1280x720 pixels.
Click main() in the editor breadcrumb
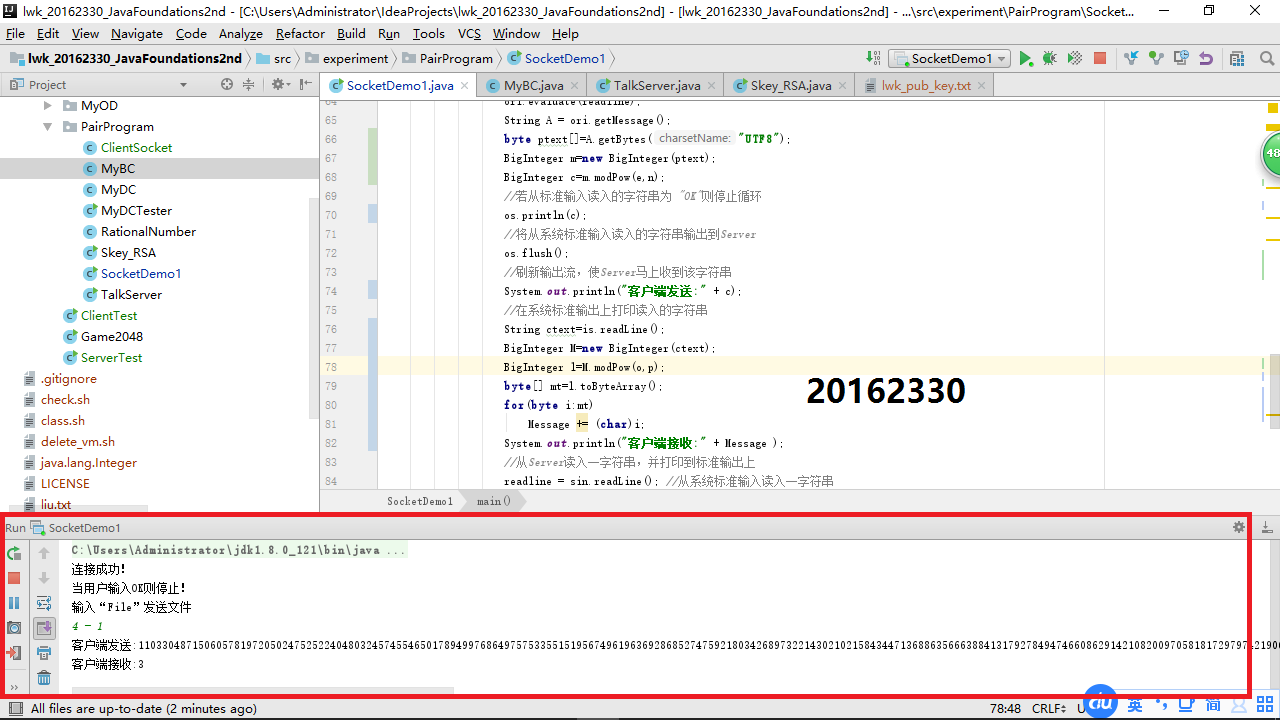click(x=493, y=501)
